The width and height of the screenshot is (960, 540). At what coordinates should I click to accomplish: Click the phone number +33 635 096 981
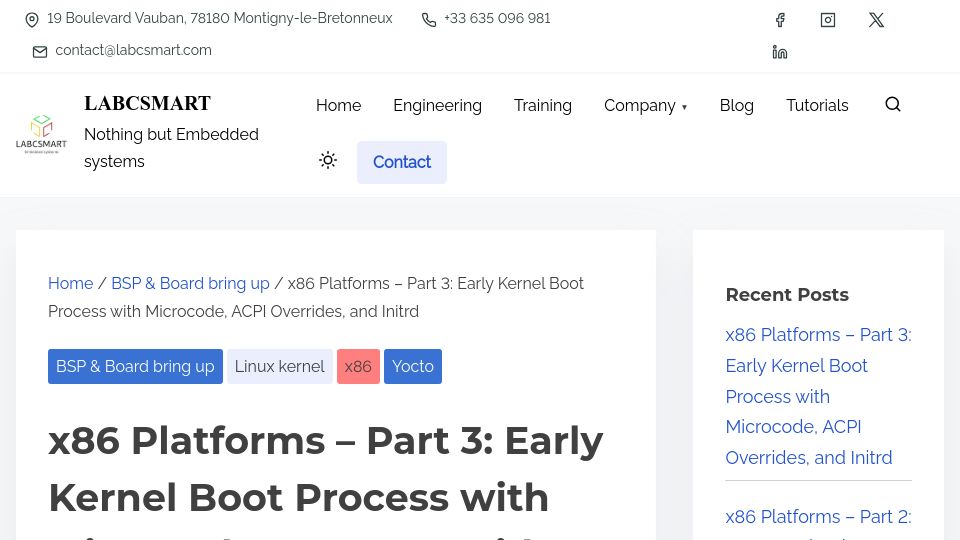coord(497,18)
